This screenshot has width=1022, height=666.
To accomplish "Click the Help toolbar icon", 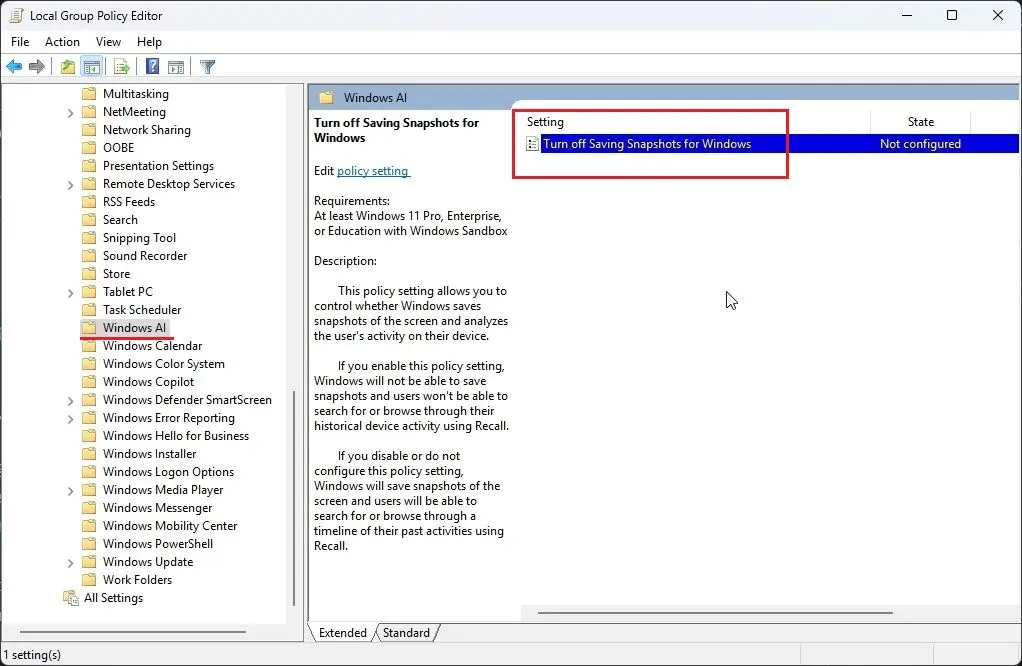I will coord(150,66).
